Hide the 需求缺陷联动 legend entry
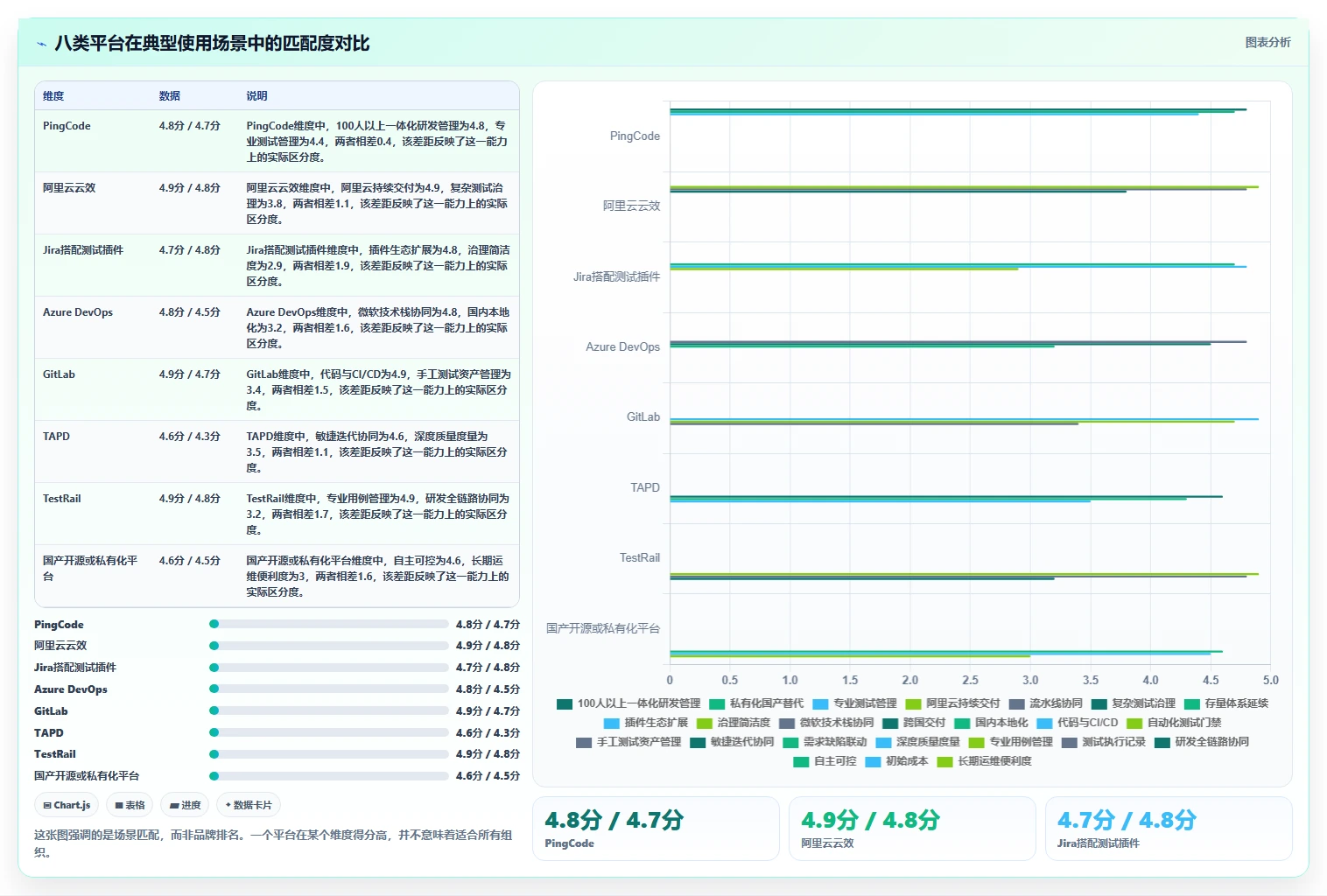The width and height of the screenshot is (1327, 896). [x=825, y=742]
